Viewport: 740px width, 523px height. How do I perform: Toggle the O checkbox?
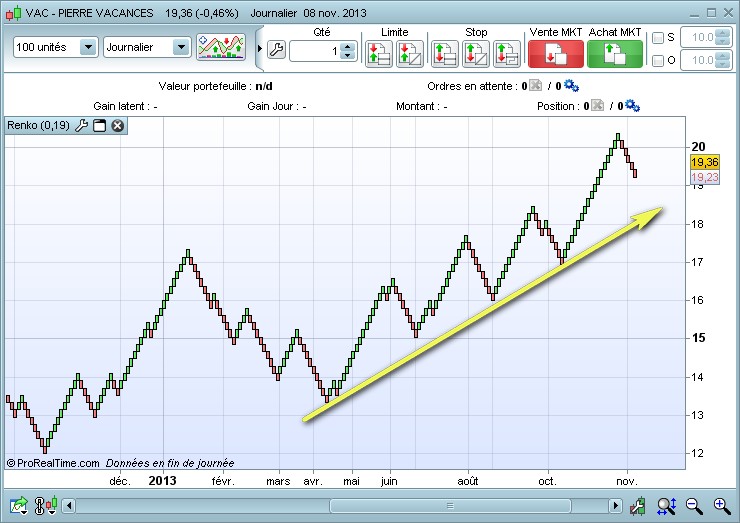(658, 60)
